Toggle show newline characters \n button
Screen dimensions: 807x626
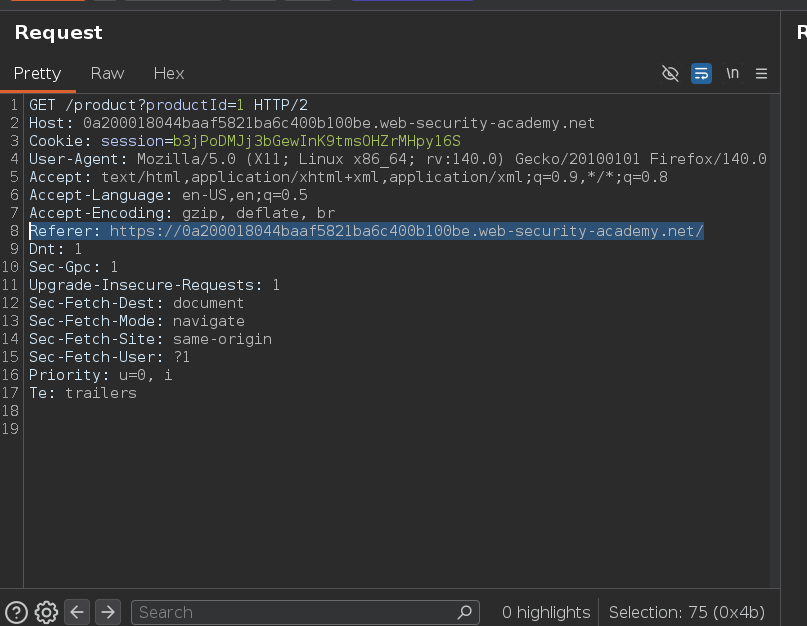click(x=732, y=74)
